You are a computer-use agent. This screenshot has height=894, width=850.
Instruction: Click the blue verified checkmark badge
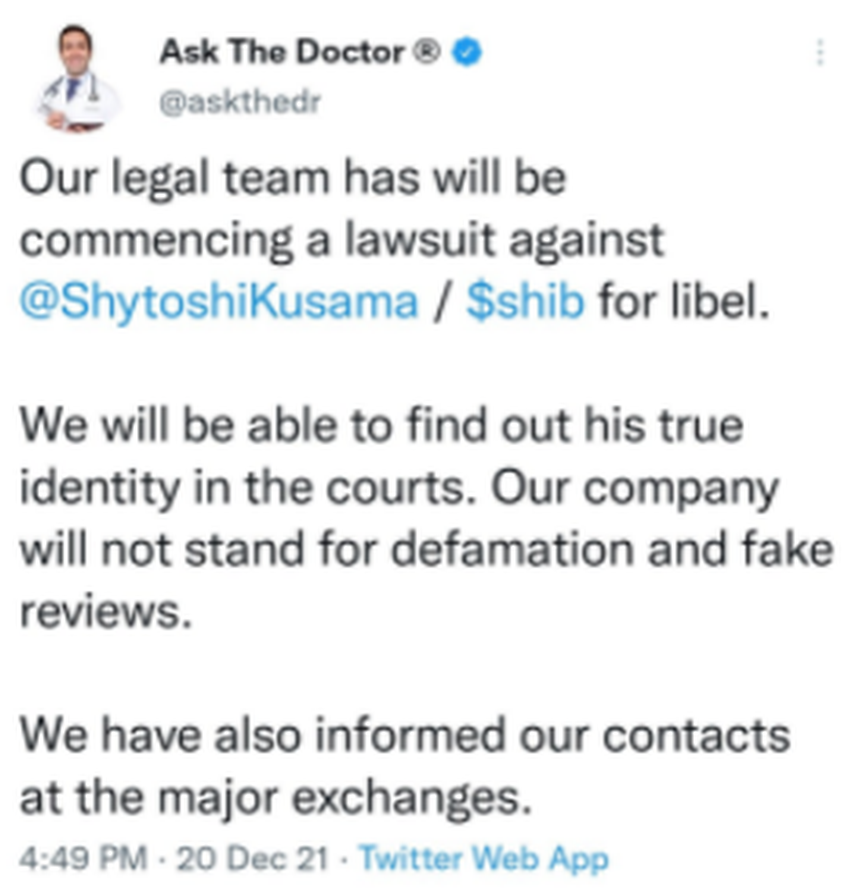click(x=467, y=52)
